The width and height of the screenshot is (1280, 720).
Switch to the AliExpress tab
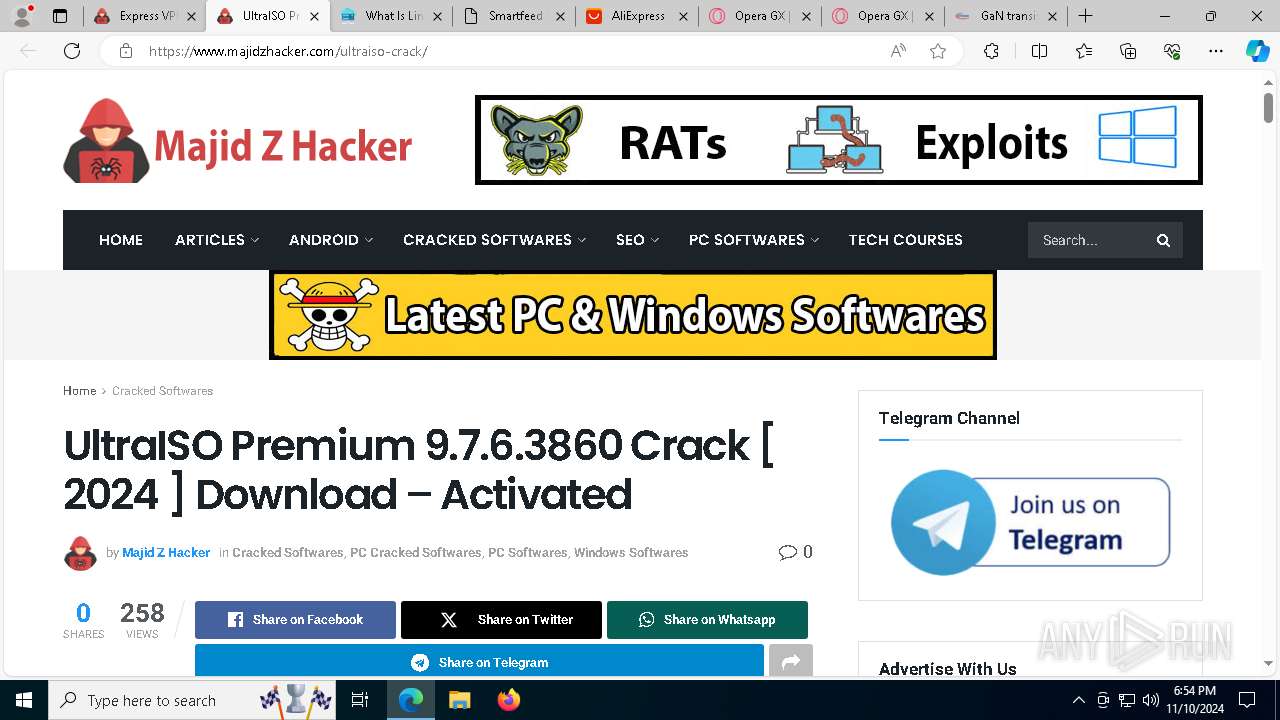[637, 16]
